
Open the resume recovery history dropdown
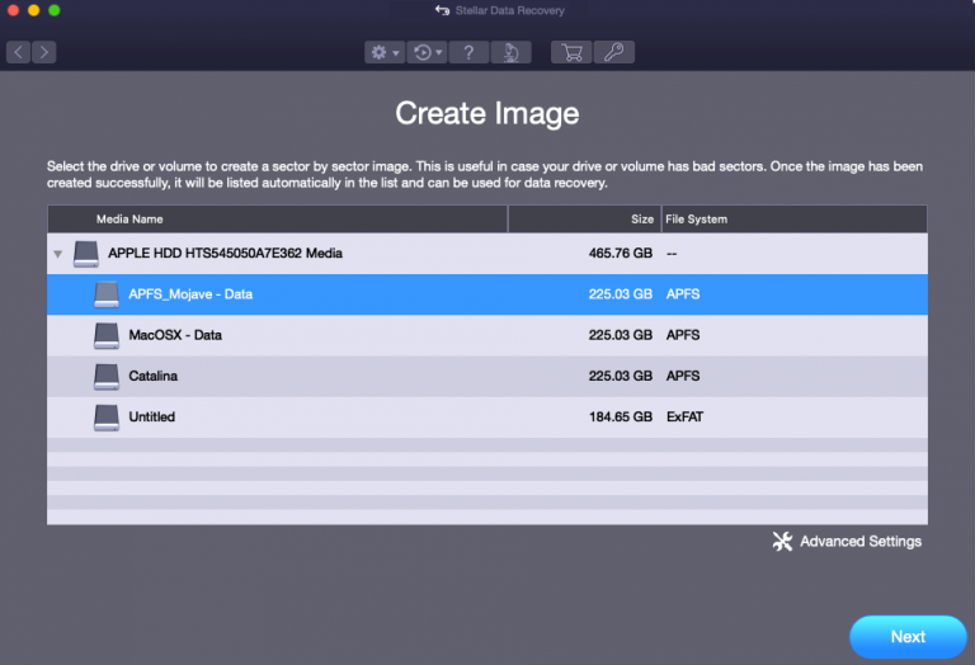tap(427, 53)
